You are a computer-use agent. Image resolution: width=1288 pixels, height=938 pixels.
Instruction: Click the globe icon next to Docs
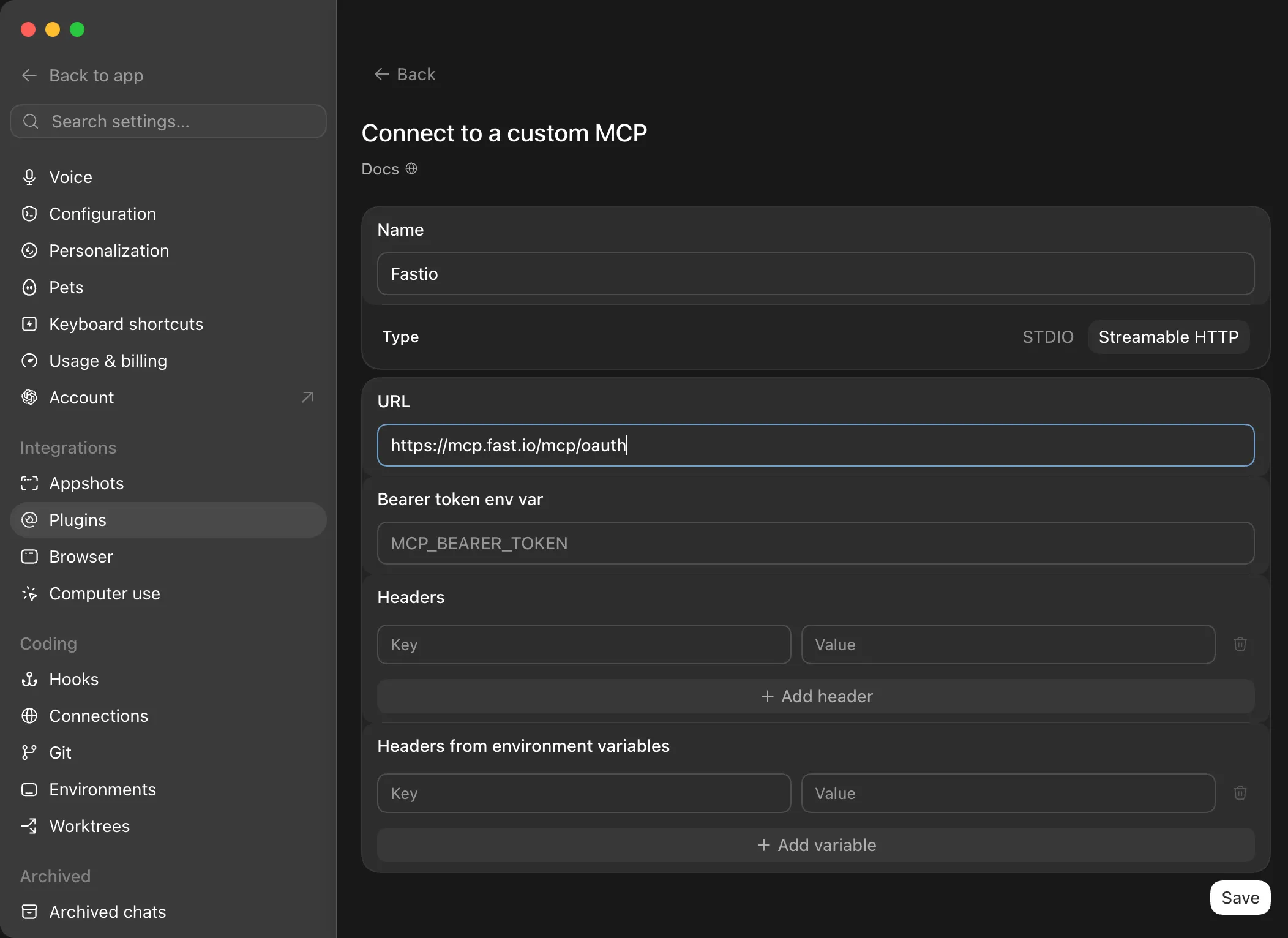click(411, 168)
